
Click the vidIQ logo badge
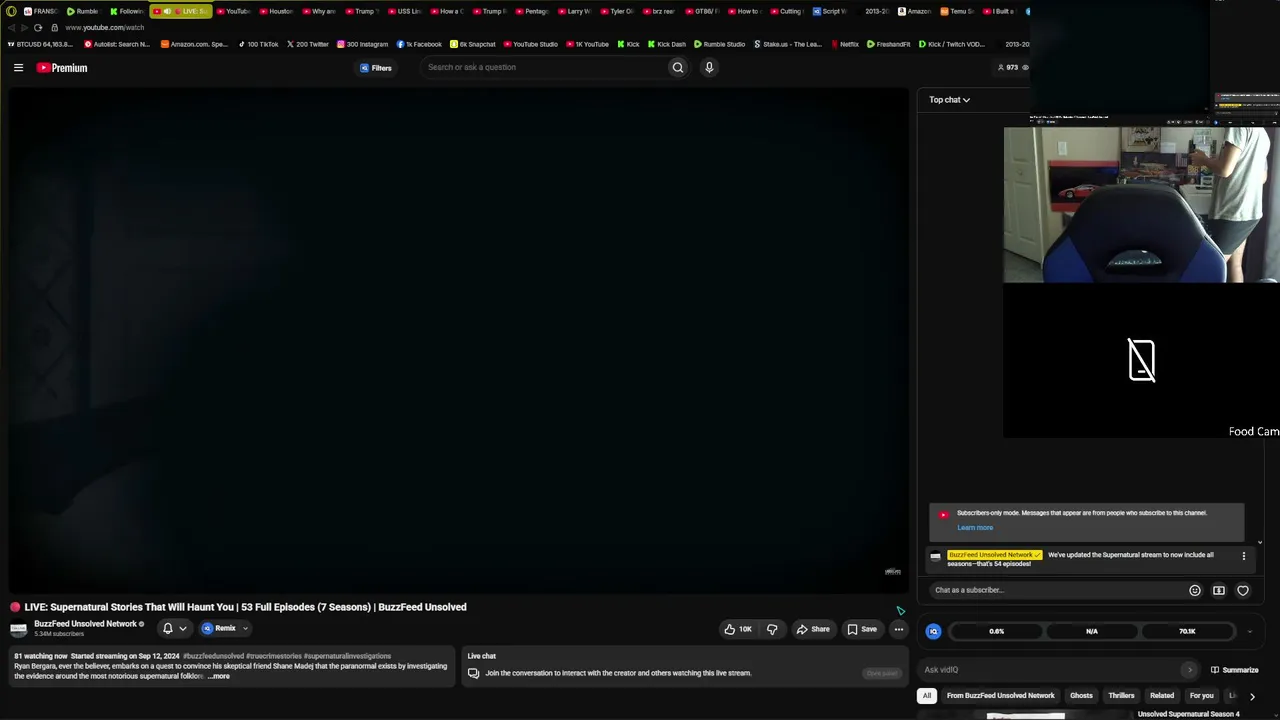pos(933,631)
